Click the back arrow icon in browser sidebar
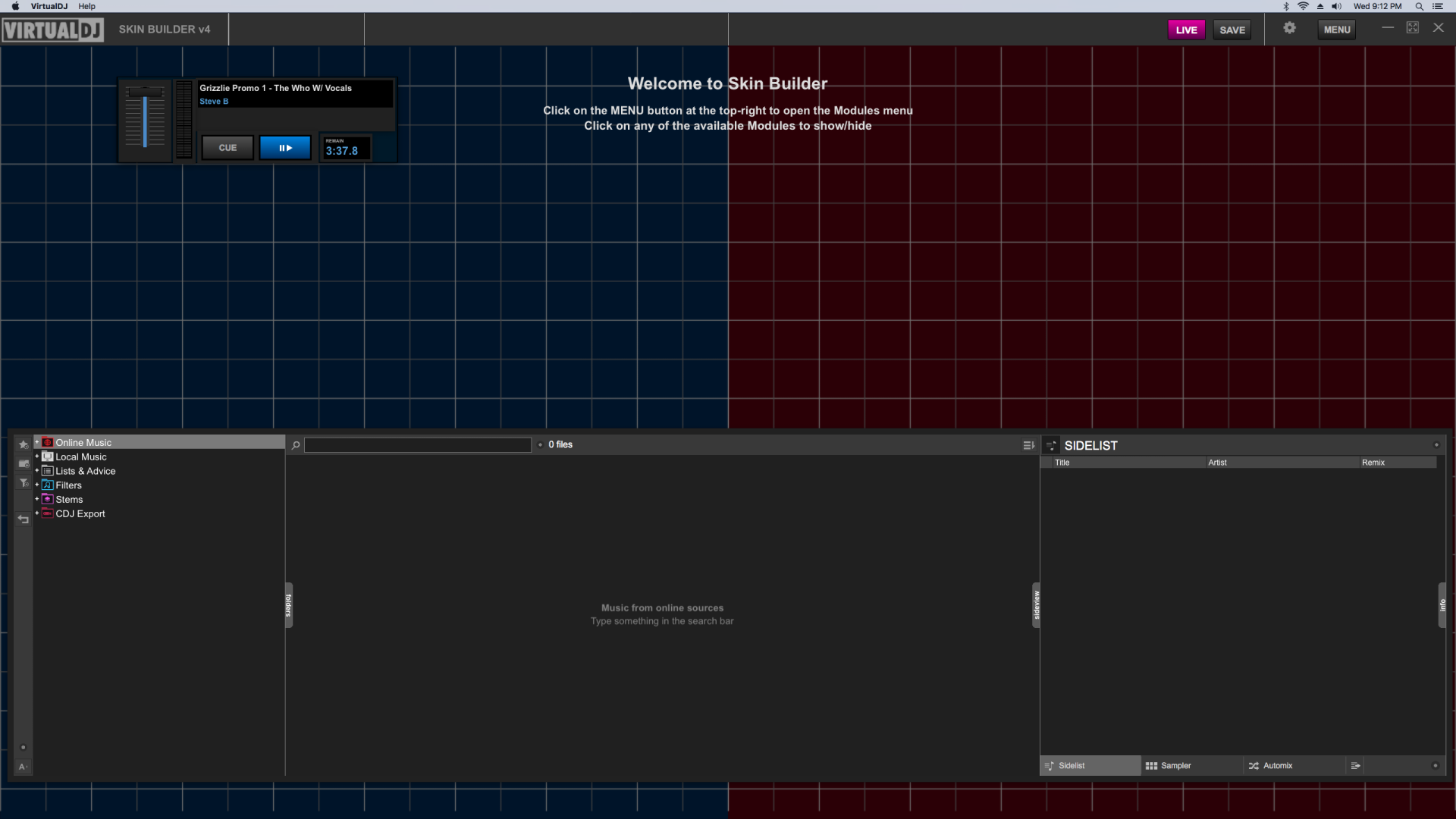This screenshot has height=819, width=1456. pos(24,519)
